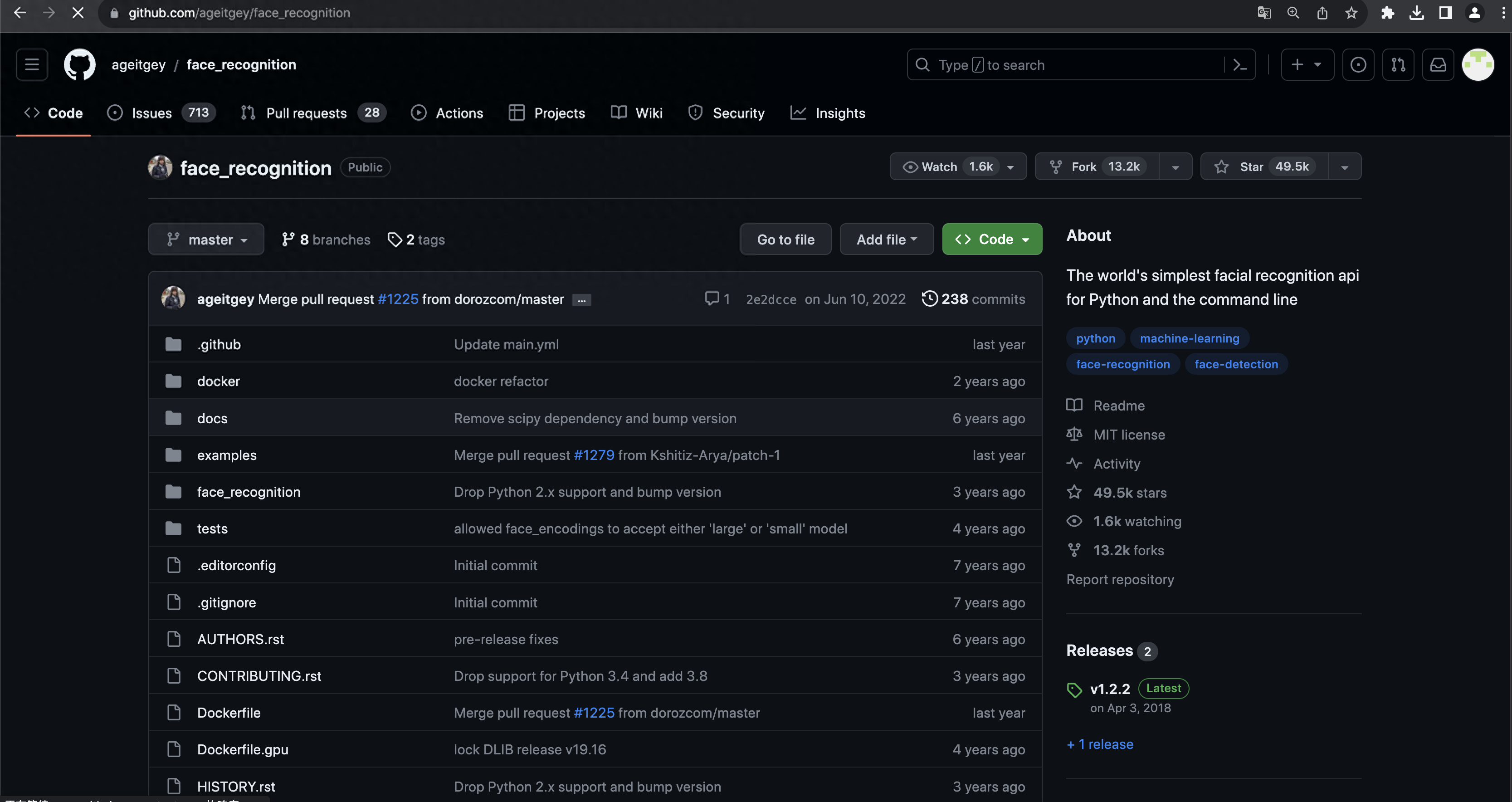Viewport: 1512px width, 802px height.
Task: Expand commit message ellipsis button
Action: tap(581, 300)
